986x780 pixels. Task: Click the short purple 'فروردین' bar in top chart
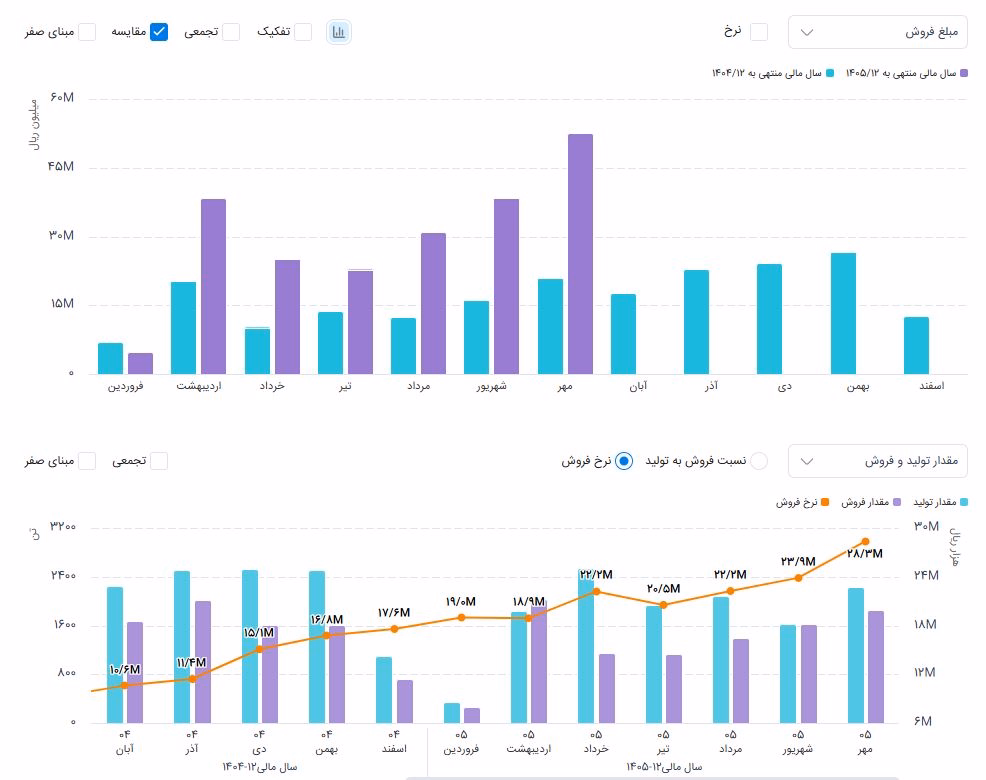coord(141,364)
